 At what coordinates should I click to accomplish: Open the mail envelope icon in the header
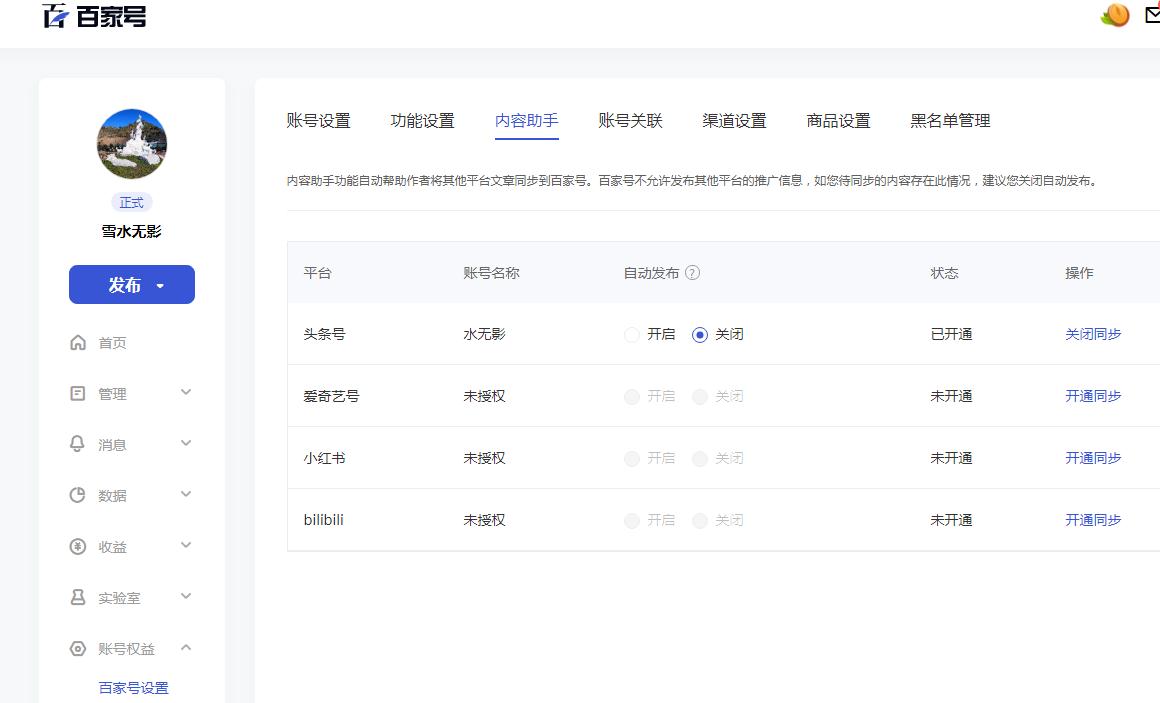point(1153,15)
